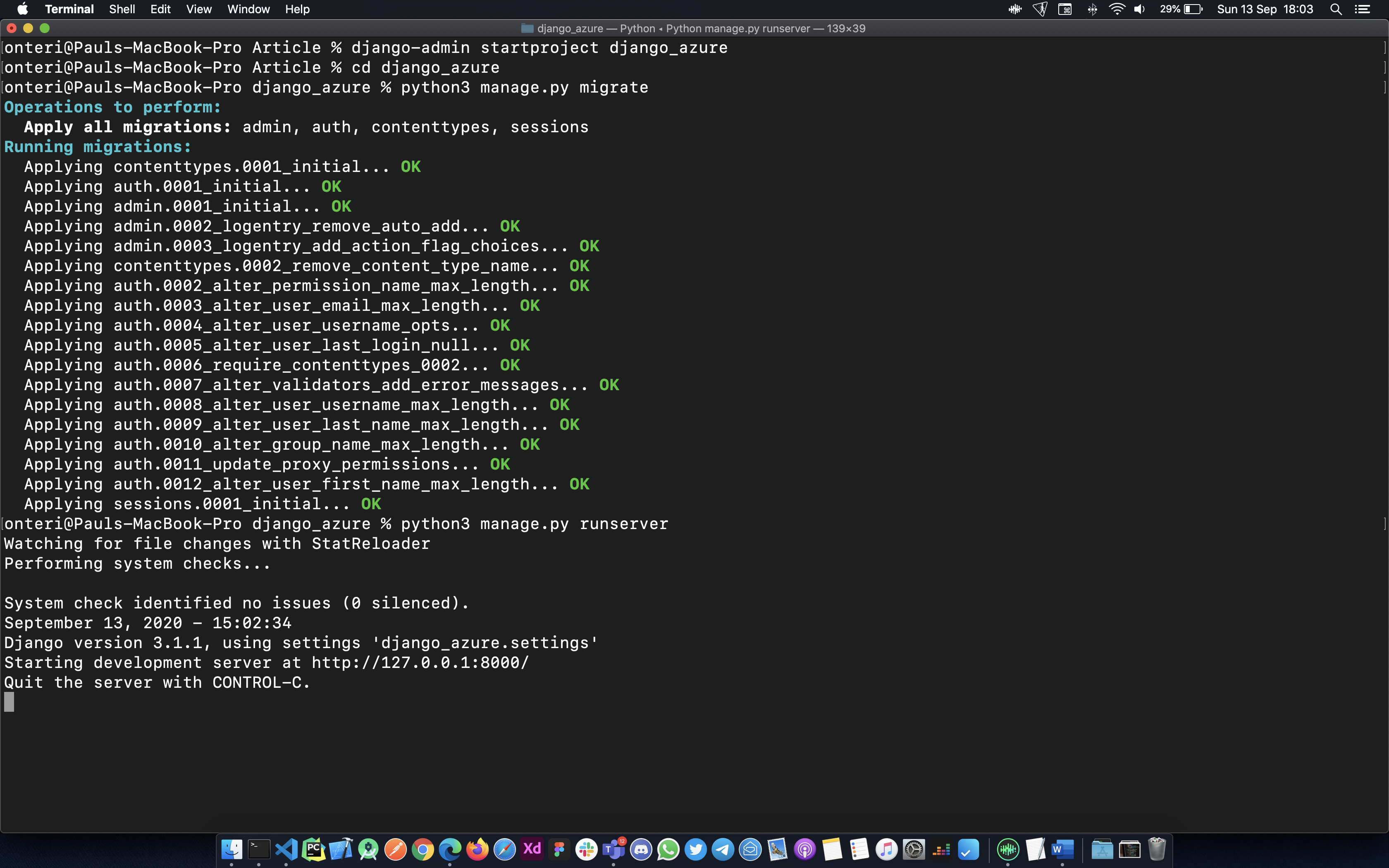1389x868 pixels.
Task: Launch Postman from the dock
Action: (x=396, y=849)
